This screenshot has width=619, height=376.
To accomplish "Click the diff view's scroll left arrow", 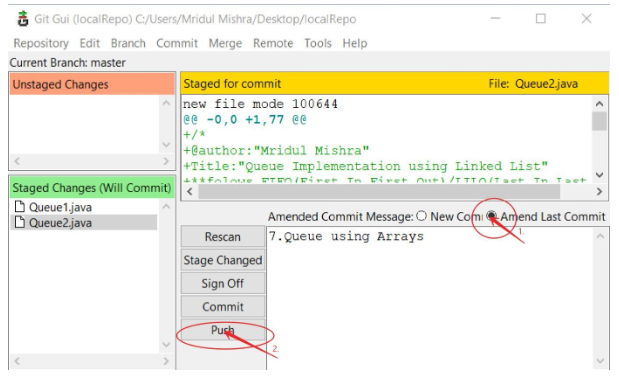I will [x=190, y=192].
